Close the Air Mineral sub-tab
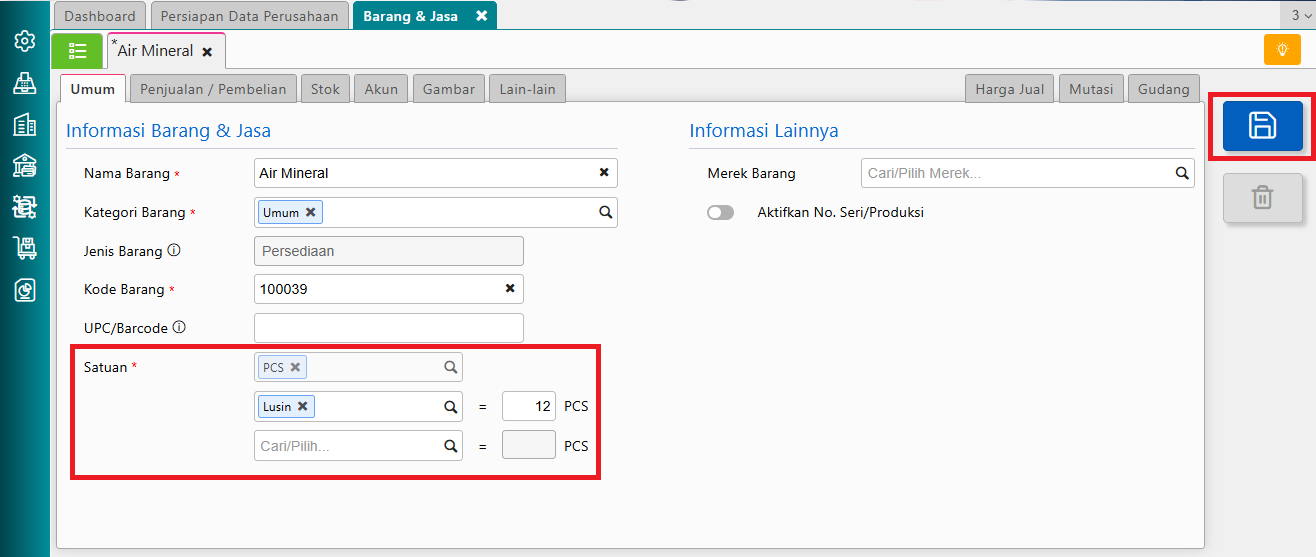This screenshot has height=557, width=1316. pyautogui.click(x=207, y=51)
